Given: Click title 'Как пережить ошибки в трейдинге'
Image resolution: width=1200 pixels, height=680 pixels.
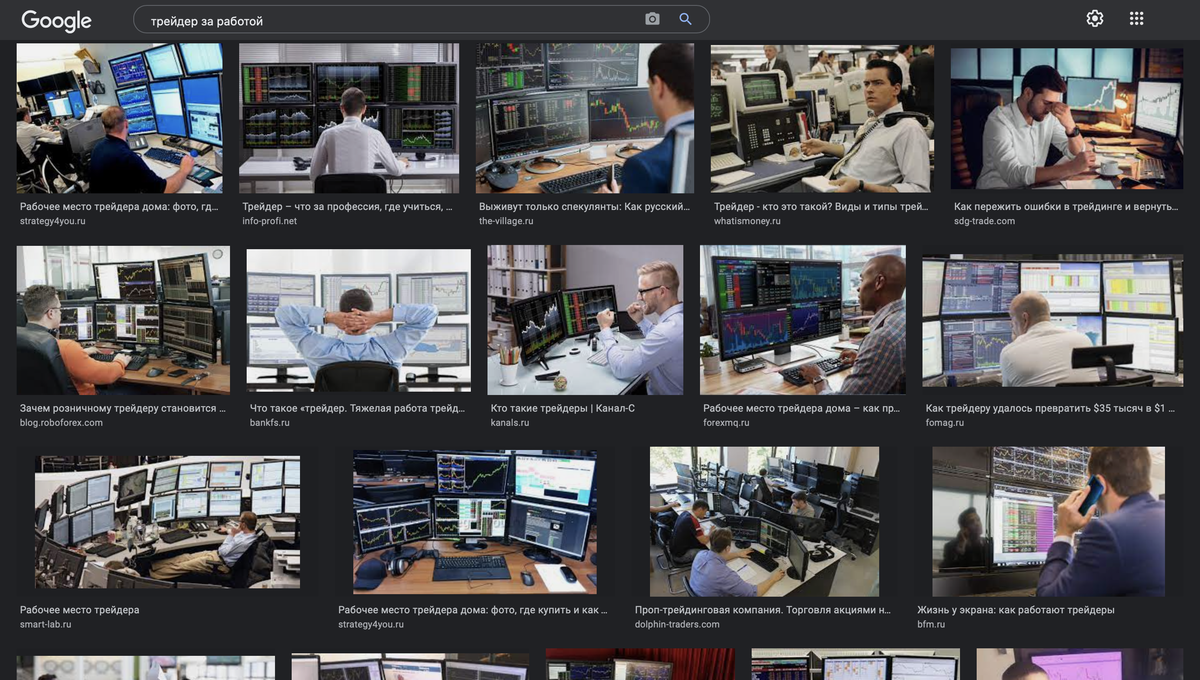Looking at the screenshot, I should click(1066, 207).
